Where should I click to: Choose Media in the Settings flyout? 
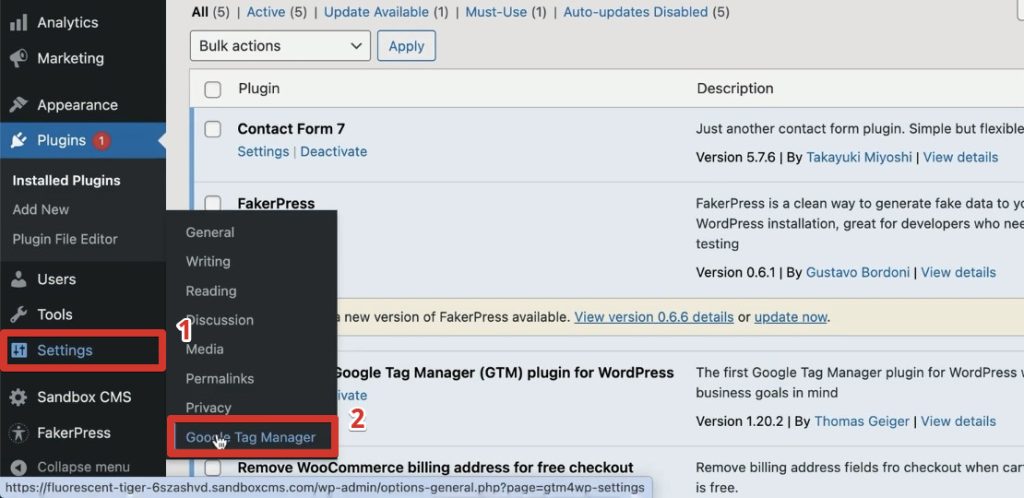pos(204,349)
